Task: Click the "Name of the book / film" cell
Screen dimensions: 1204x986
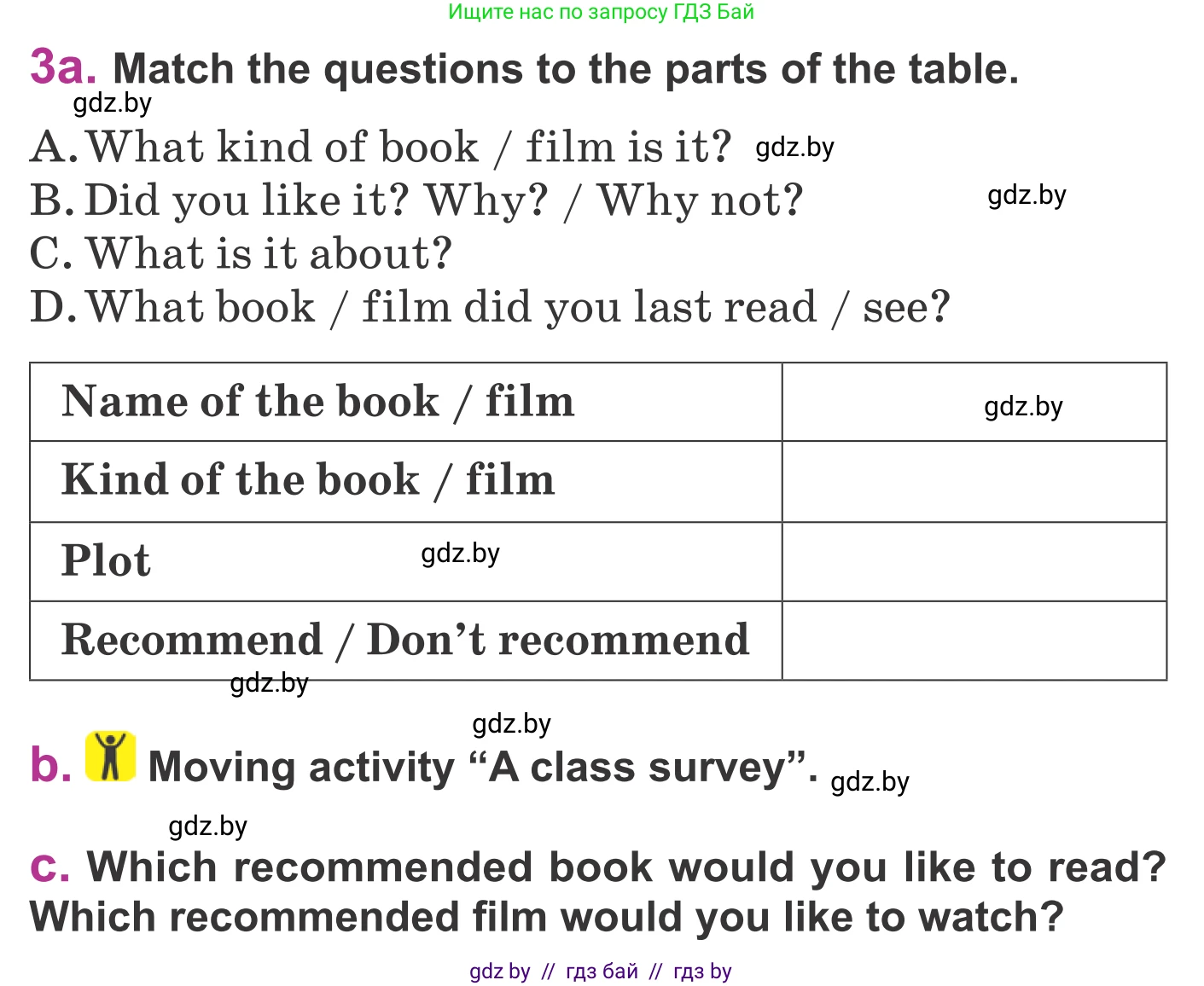Action: [317, 402]
